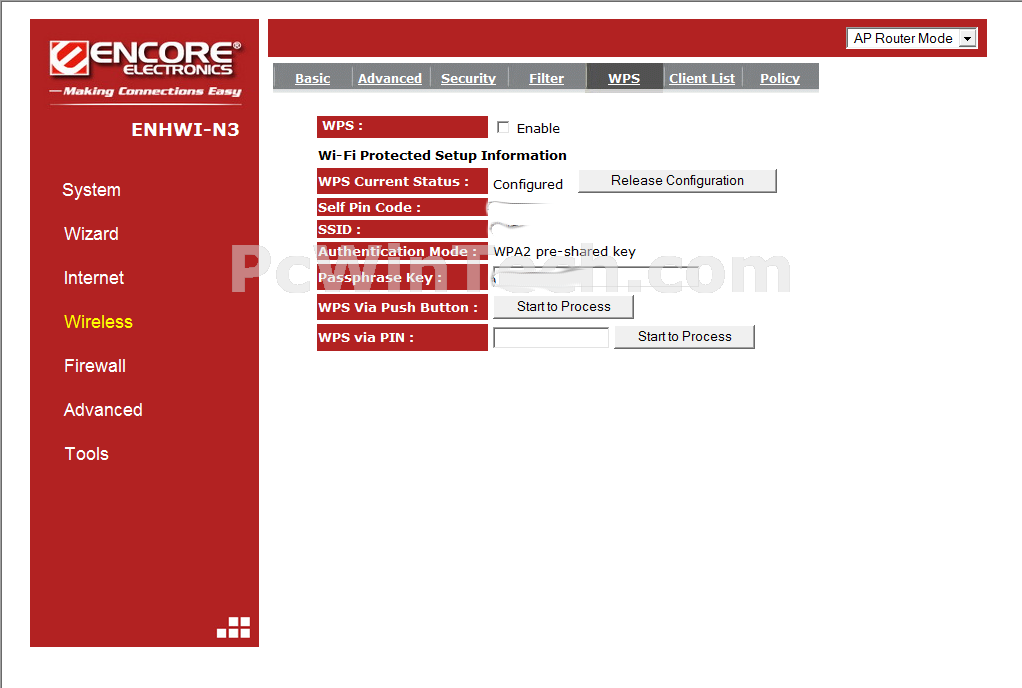Start WPS via PIN process
Viewport: 1022px width, 688px height.
tap(684, 336)
